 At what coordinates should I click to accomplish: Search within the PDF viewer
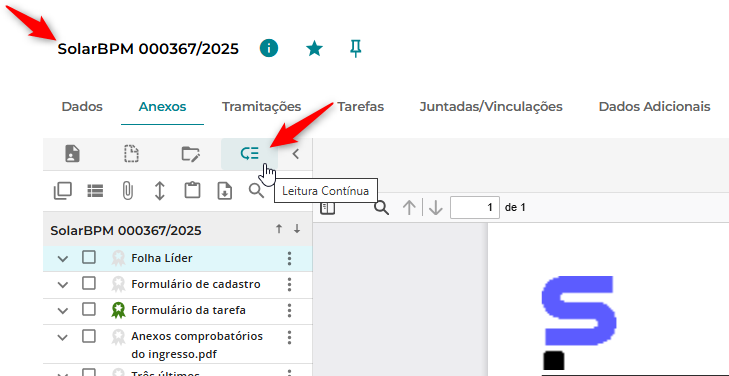[382, 207]
